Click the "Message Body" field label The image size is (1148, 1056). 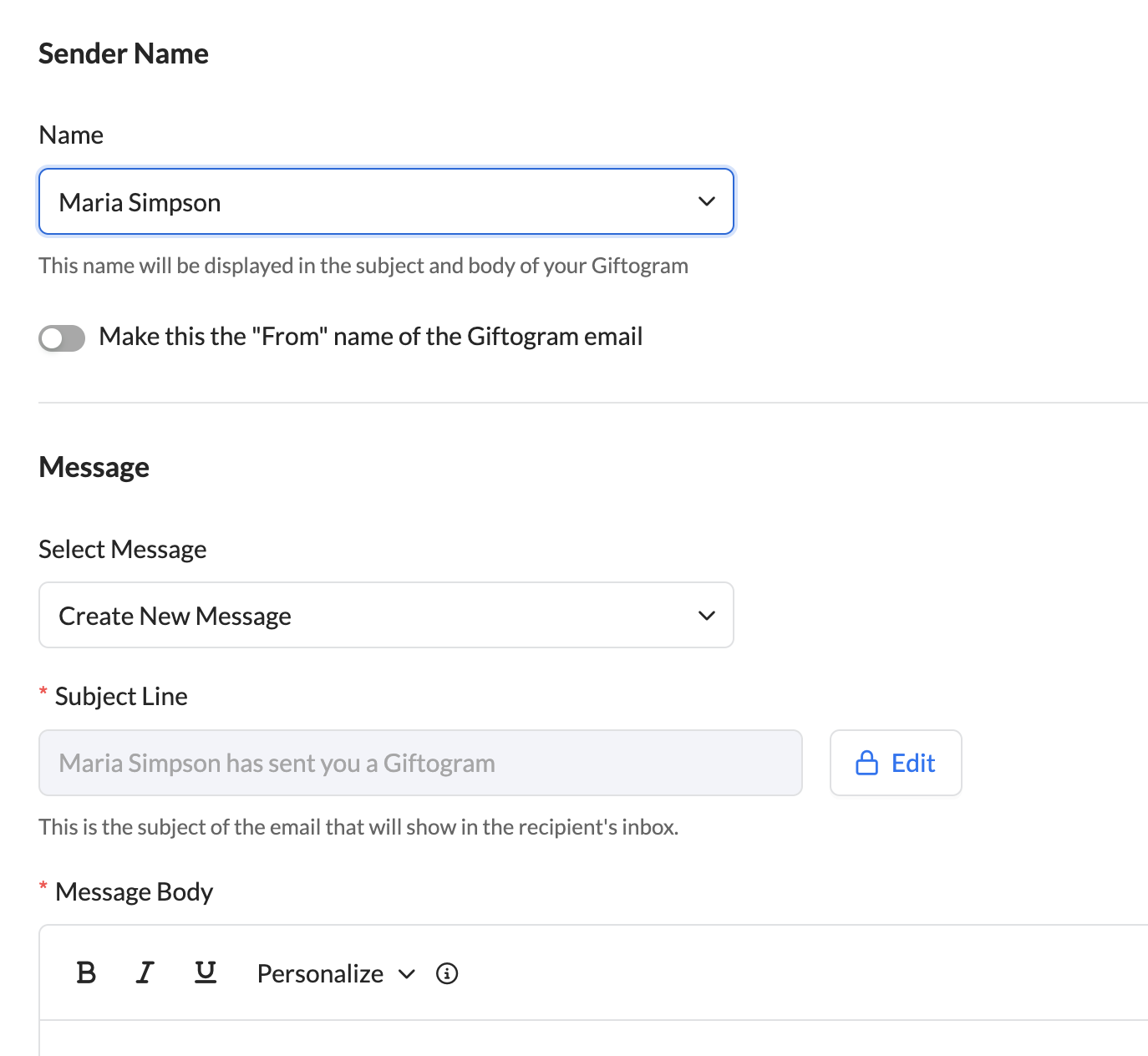click(134, 892)
